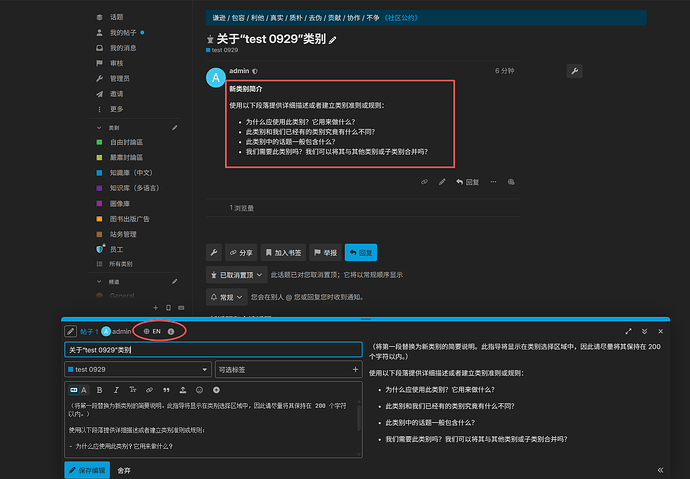
Task: Focus the composer title input field
Action: pyautogui.click(x=213, y=350)
